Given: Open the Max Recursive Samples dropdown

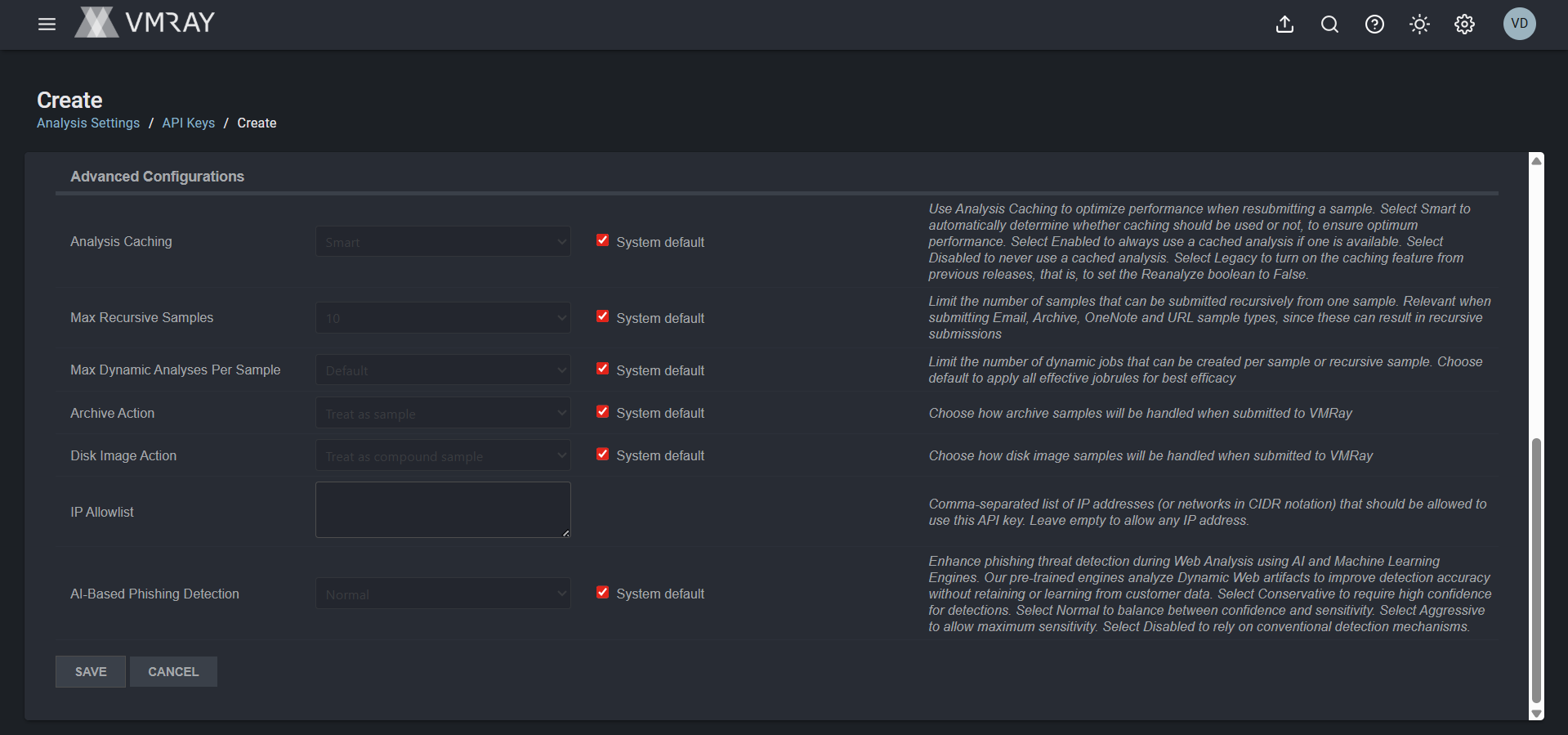Looking at the screenshot, I should pos(443,317).
